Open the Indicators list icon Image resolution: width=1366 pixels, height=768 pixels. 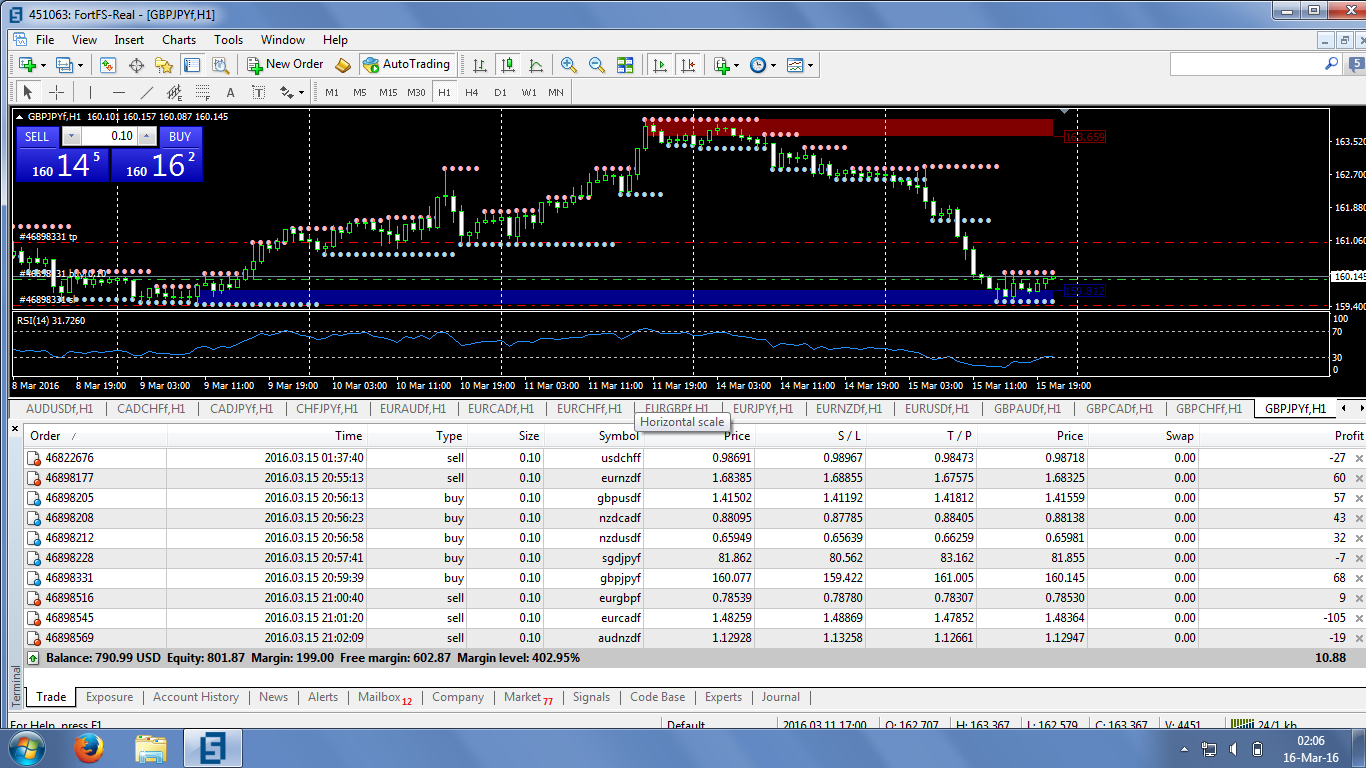[x=722, y=65]
